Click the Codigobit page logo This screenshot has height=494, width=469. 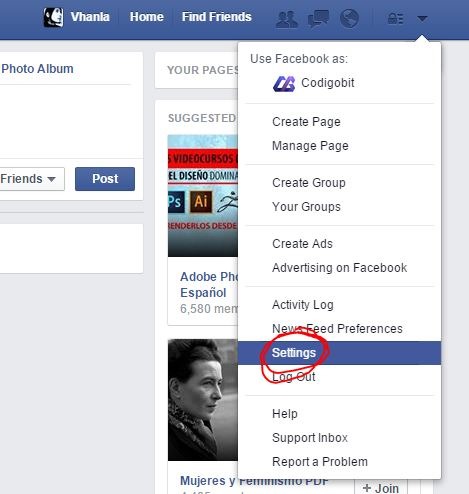click(284, 84)
